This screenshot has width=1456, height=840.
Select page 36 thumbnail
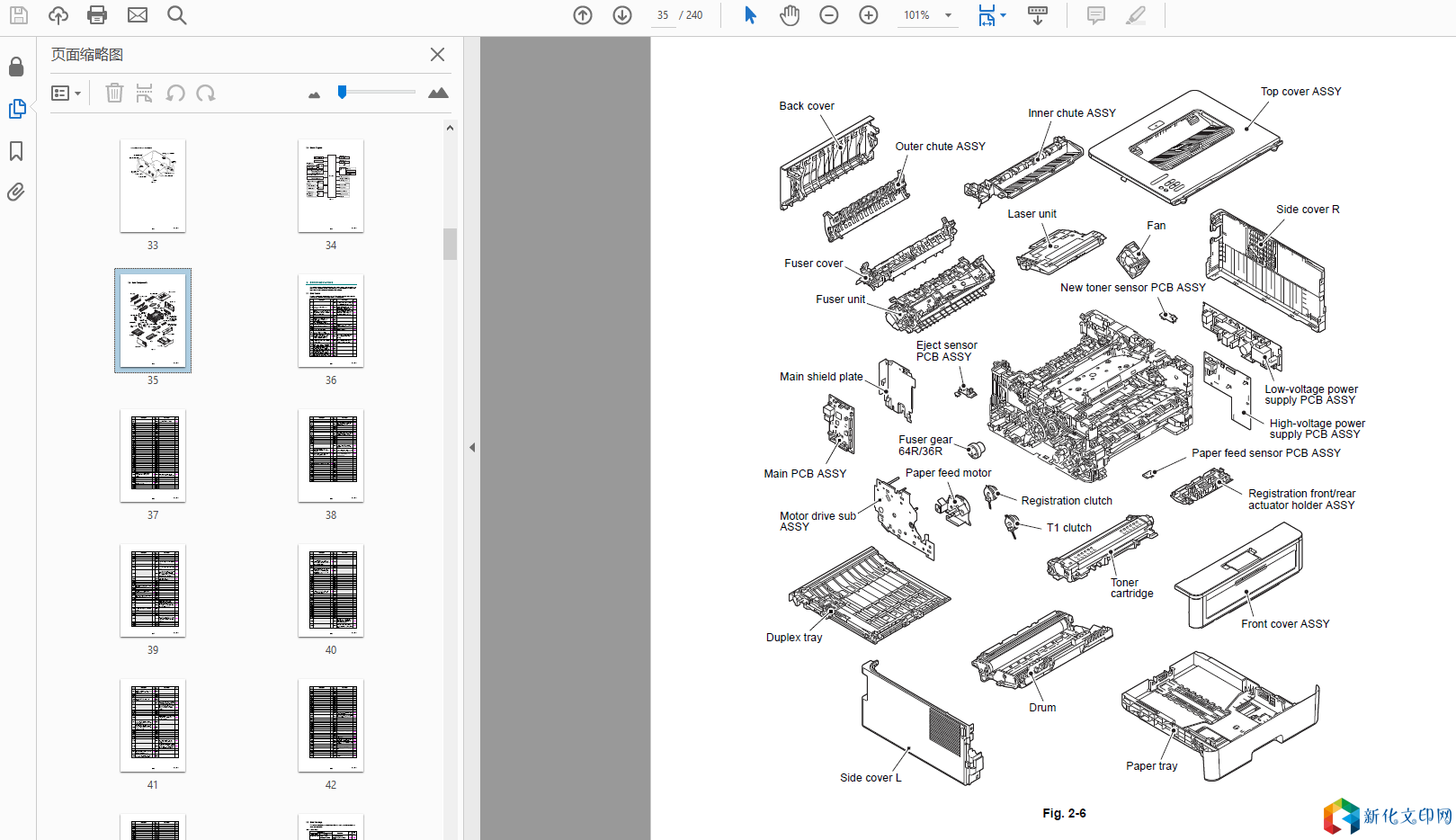click(x=331, y=321)
